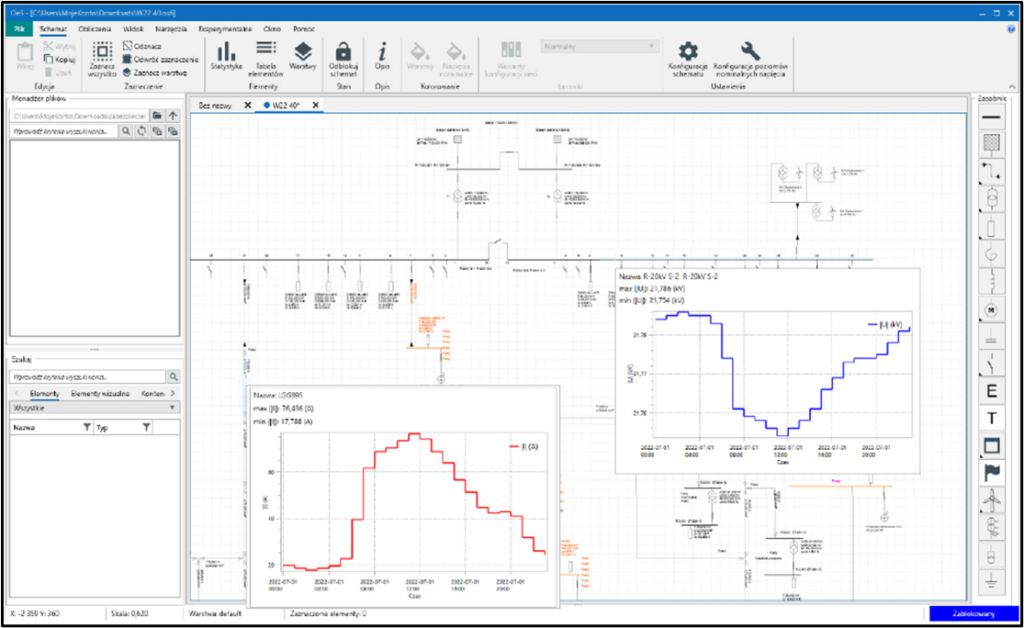
Task: Open the Pomoc ribbon tab
Action: [304, 29]
